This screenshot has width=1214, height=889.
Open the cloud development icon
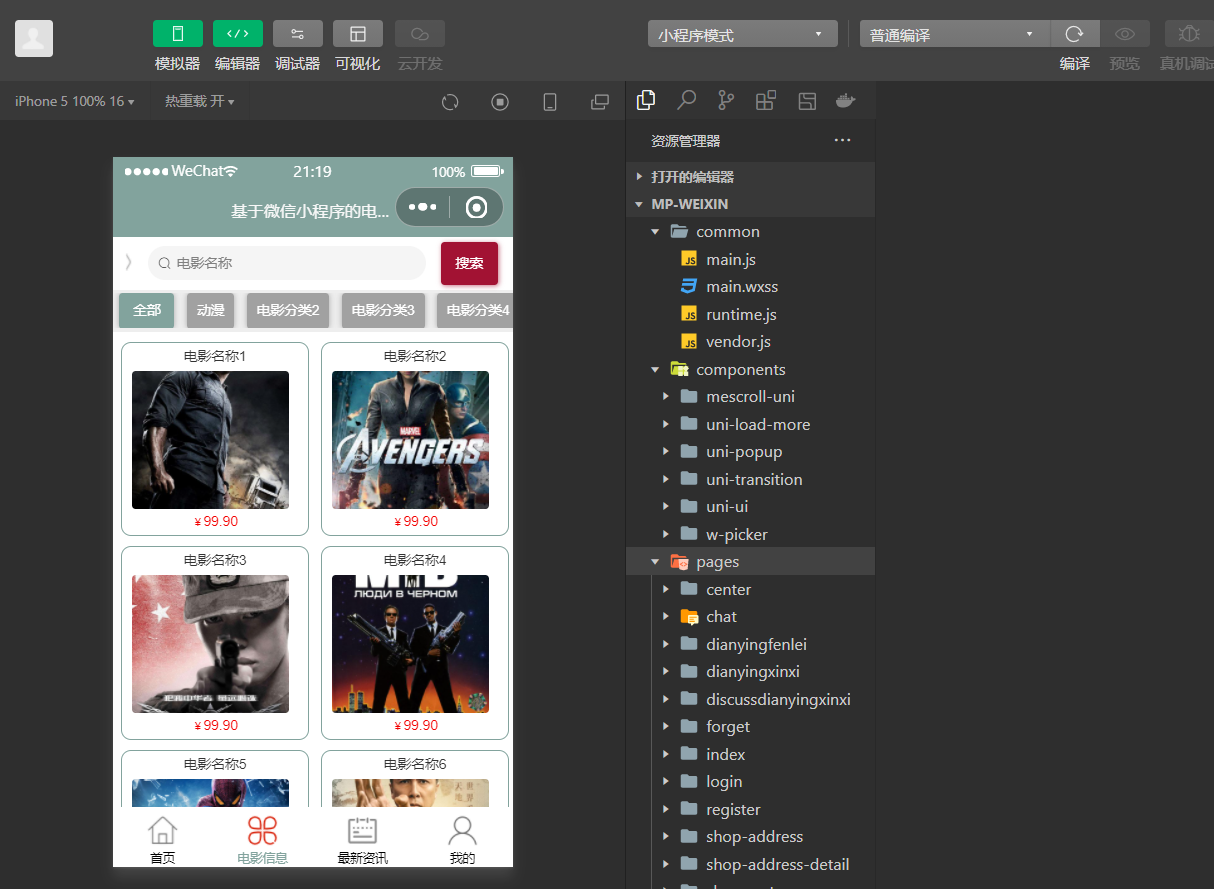(x=420, y=34)
